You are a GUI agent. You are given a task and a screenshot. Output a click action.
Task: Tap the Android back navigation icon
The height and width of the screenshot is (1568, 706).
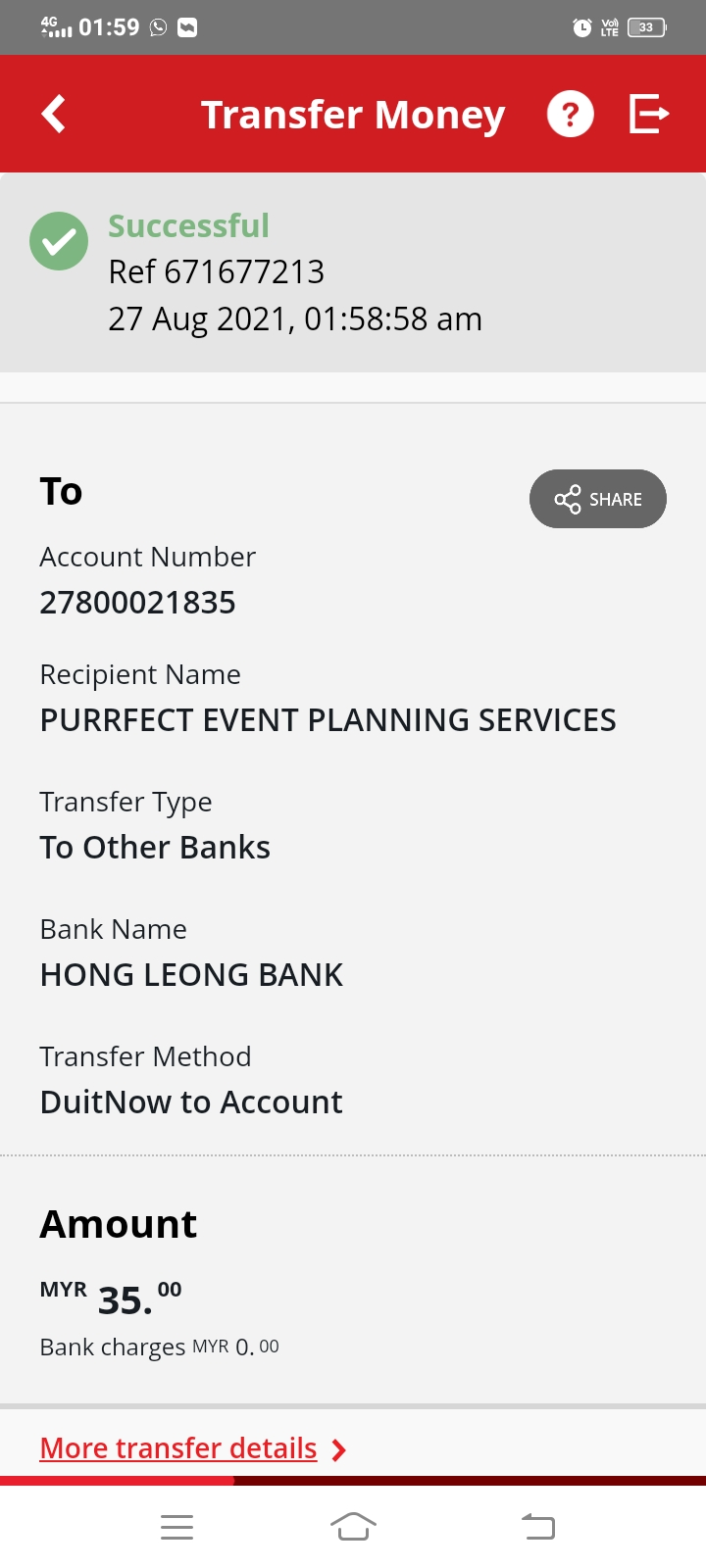[538, 1527]
